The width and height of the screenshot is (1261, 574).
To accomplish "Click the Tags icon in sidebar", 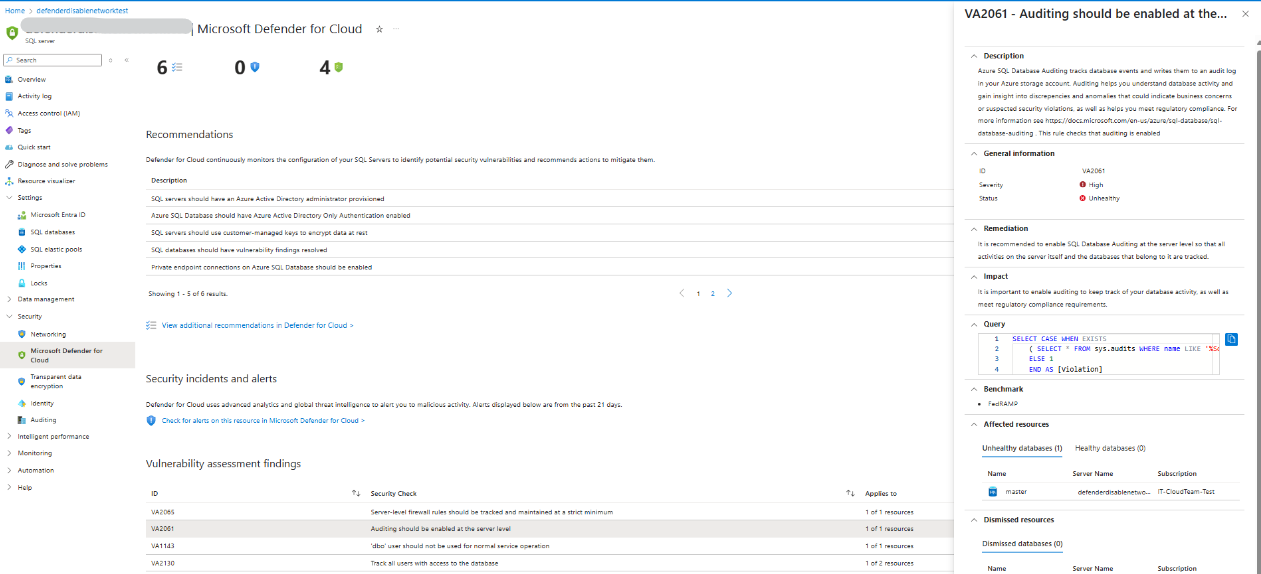I will pyautogui.click(x=9, y=130).
